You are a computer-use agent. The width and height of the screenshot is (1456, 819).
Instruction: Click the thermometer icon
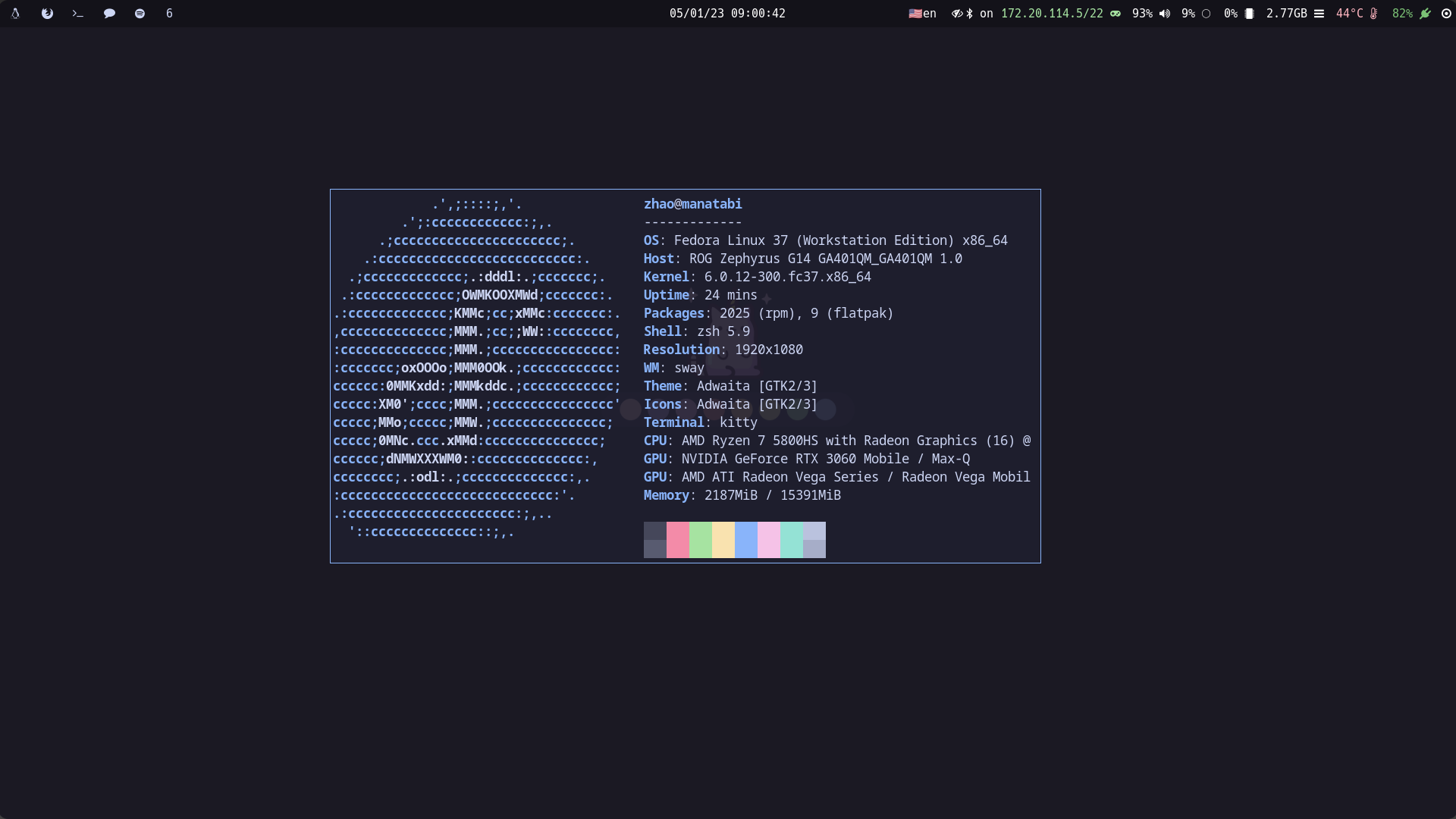(x=1373, y=14)
